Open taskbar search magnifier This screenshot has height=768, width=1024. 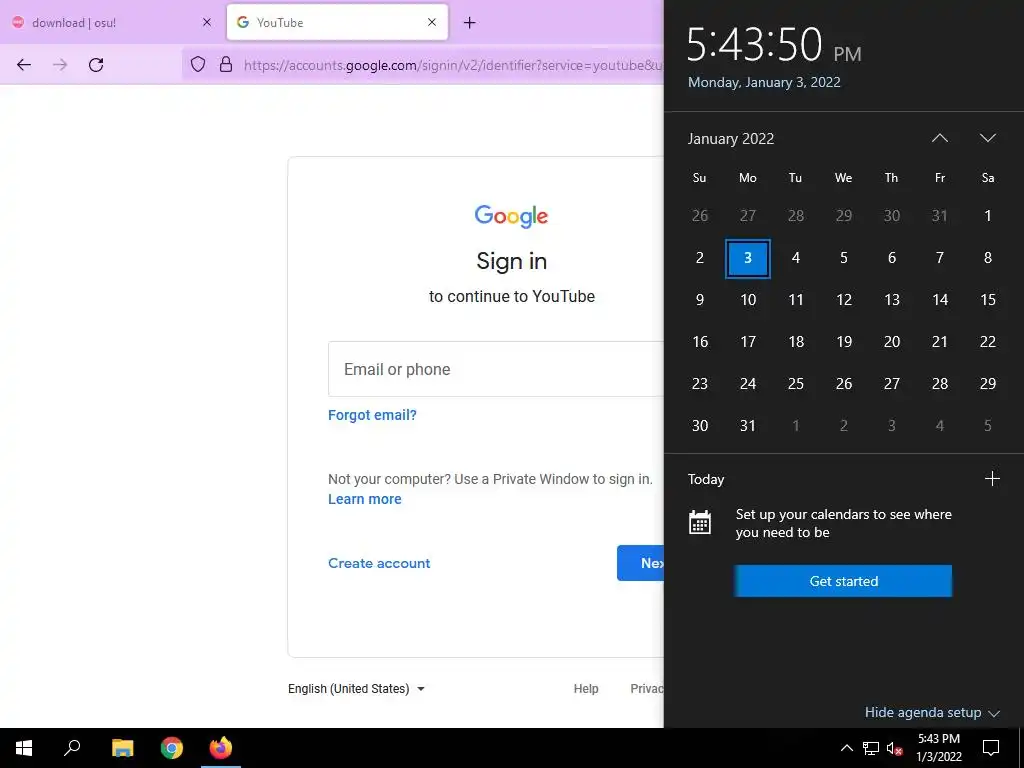[72, 748]
